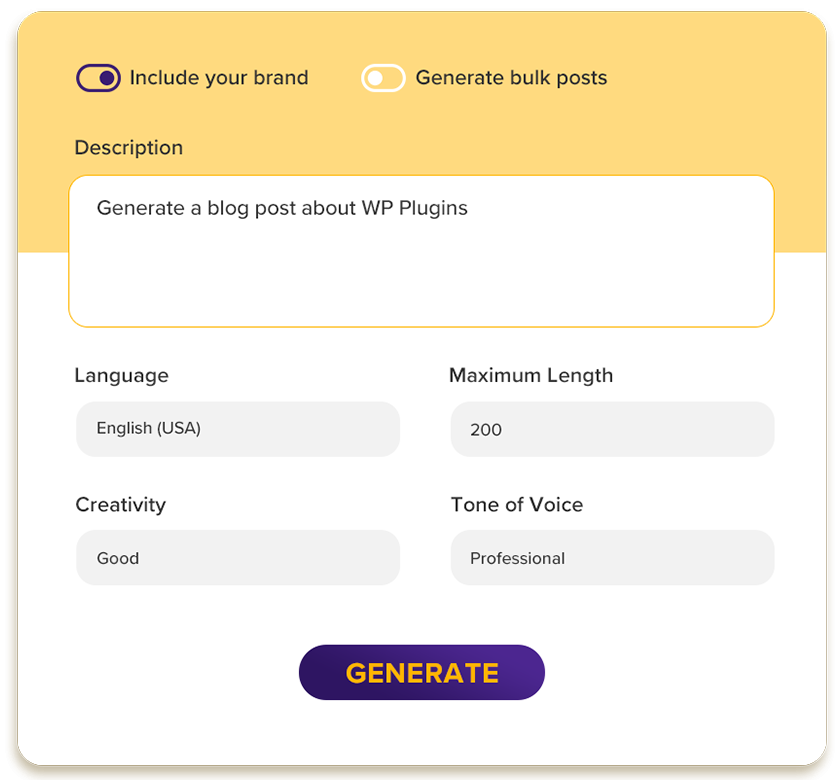The height and width of the screenshot is (780, 840).
Task: Click the word 'blog' in the description text
Action: point(227,208)
